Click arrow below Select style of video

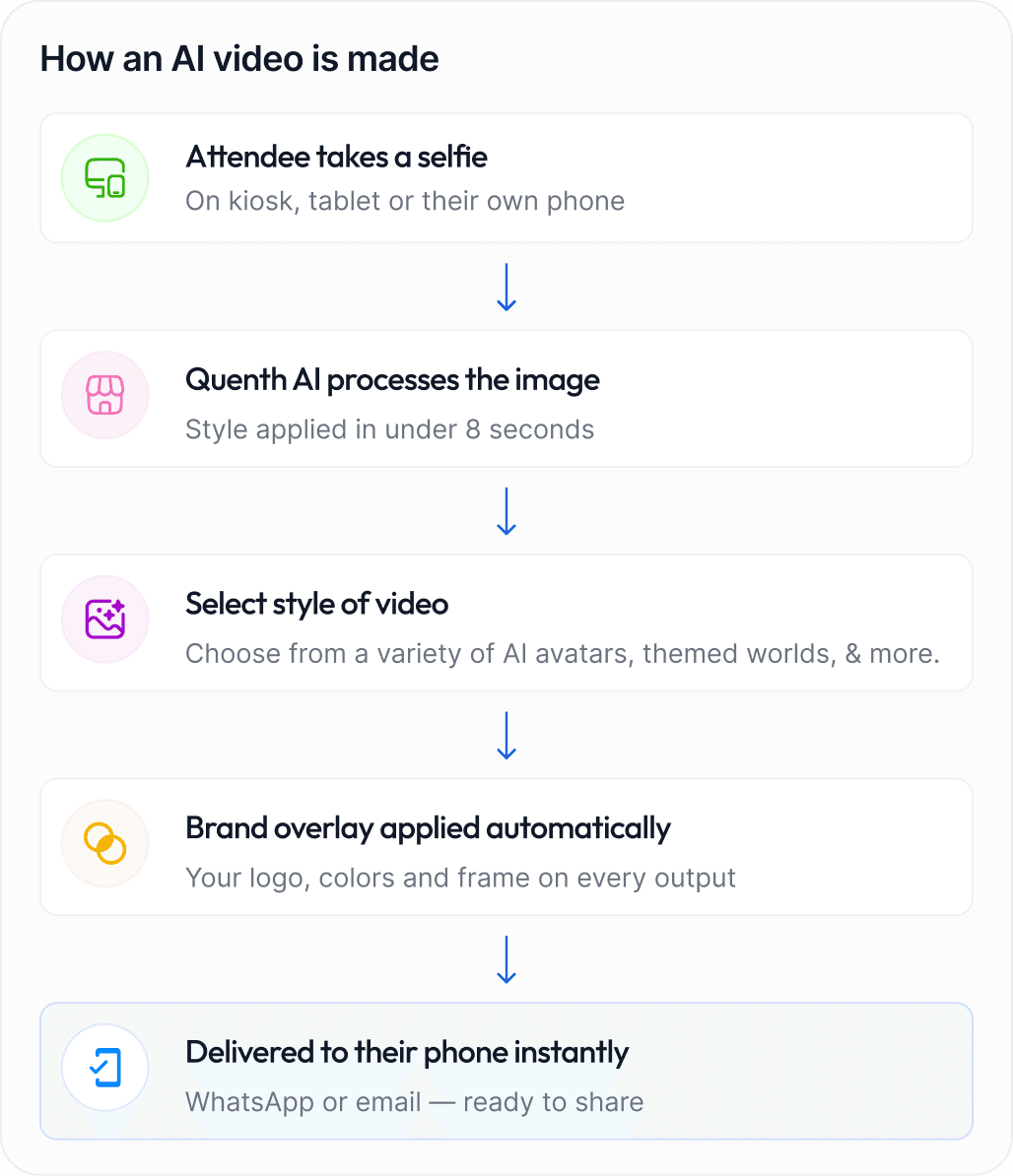point(506,735)
